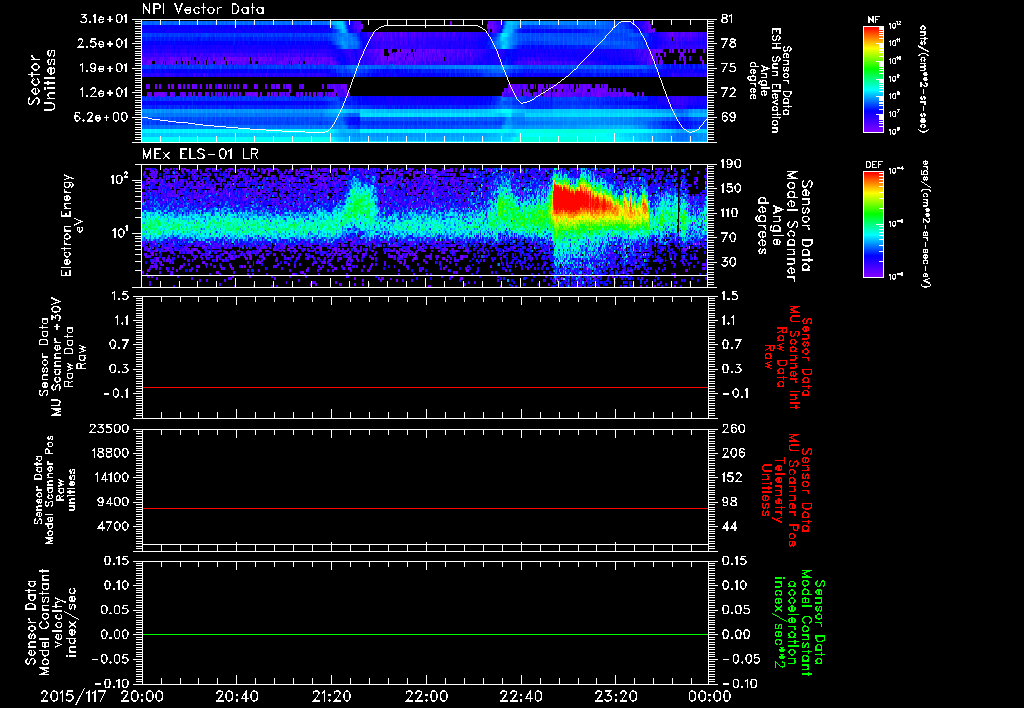The image size is (1024, 708).
Task: Click the 110 scanner angle tick value
Action: pos(731,213)
